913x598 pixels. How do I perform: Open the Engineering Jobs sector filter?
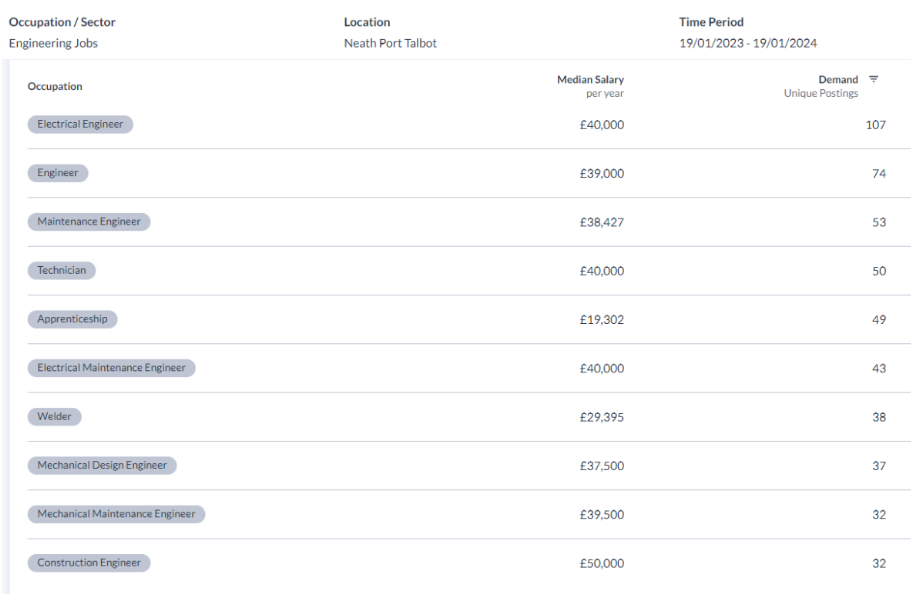point(53,43)
